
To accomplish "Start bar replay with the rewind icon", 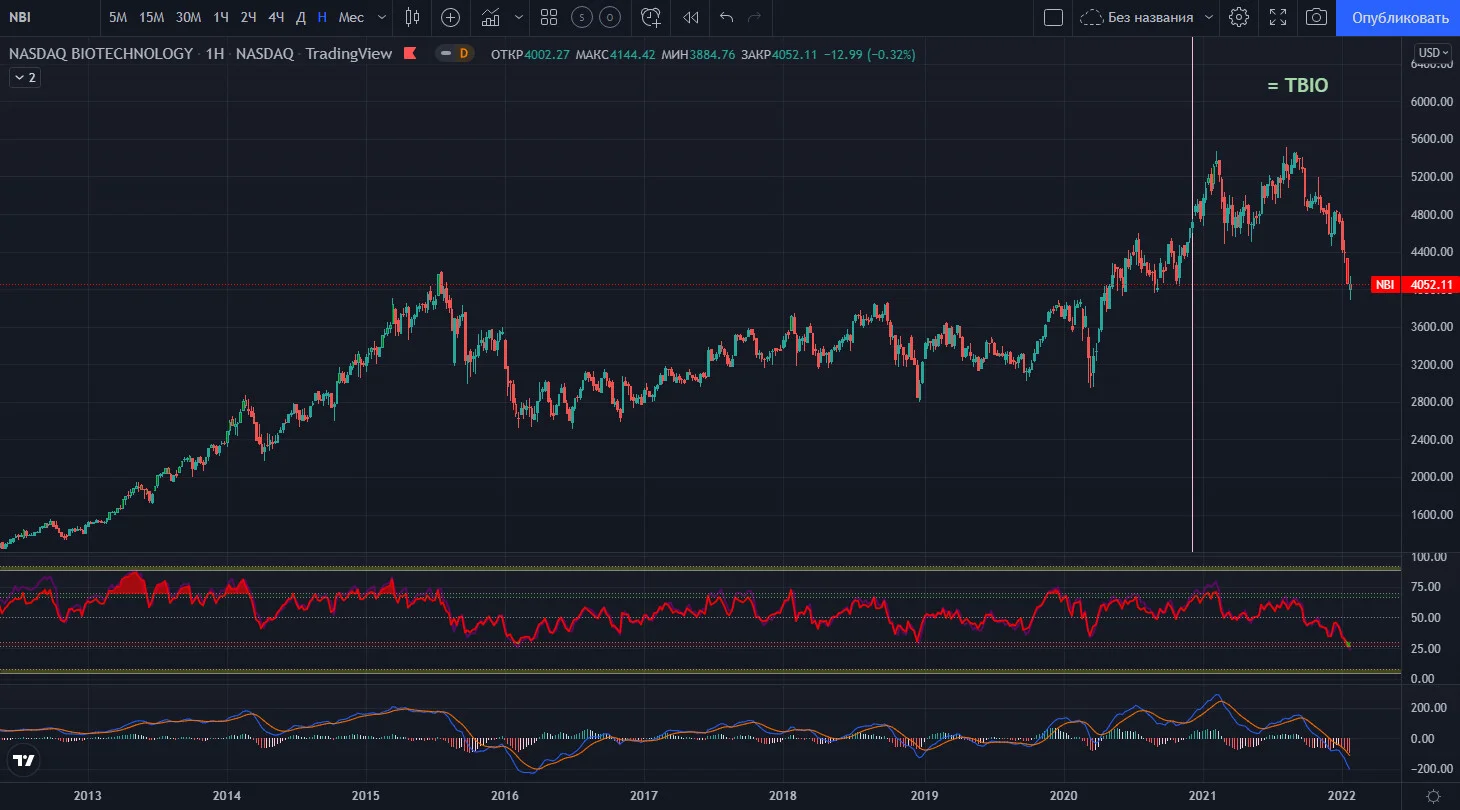I will coord(690,17).
